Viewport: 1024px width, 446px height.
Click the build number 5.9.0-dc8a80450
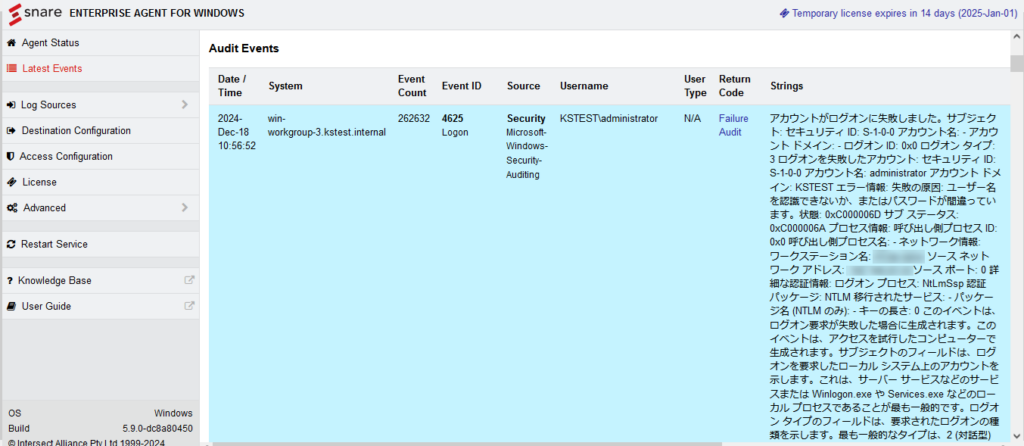tap(157, 428)
